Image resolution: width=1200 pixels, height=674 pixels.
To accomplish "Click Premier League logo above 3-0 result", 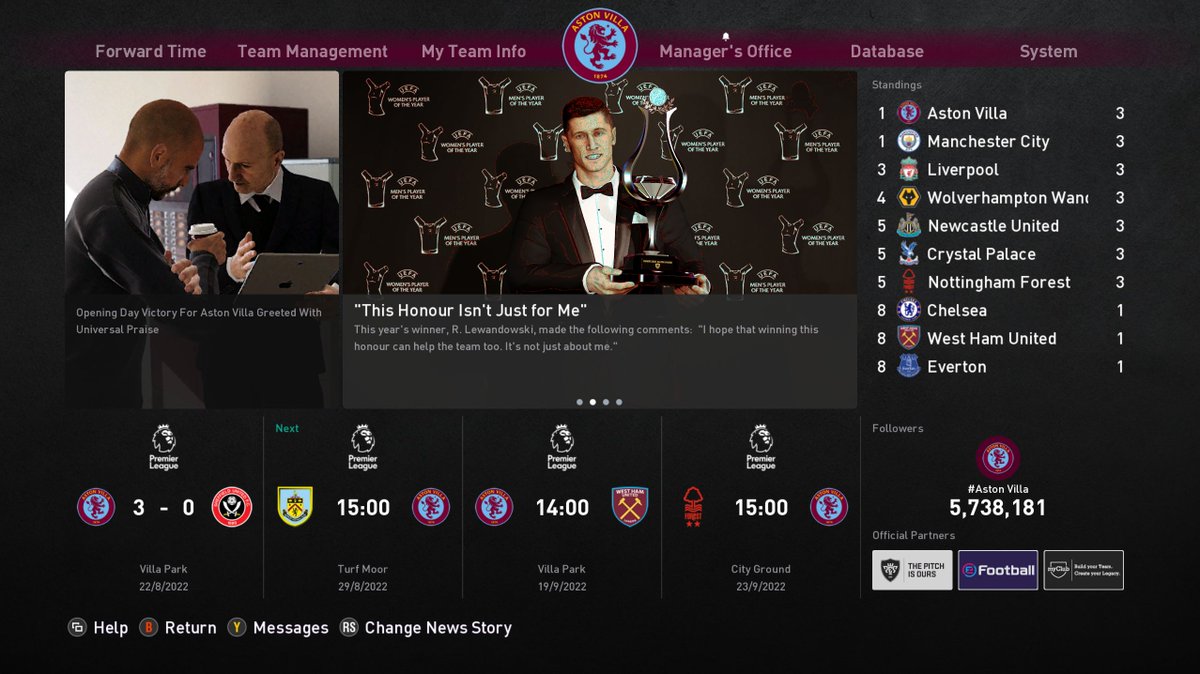I will click(x=164, y=447).
